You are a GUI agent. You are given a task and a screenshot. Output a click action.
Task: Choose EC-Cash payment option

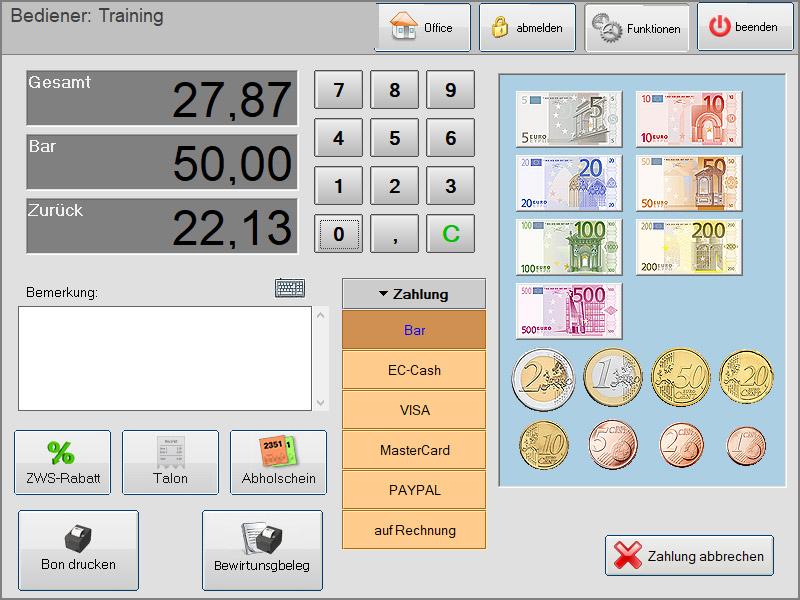click(414, 370)
